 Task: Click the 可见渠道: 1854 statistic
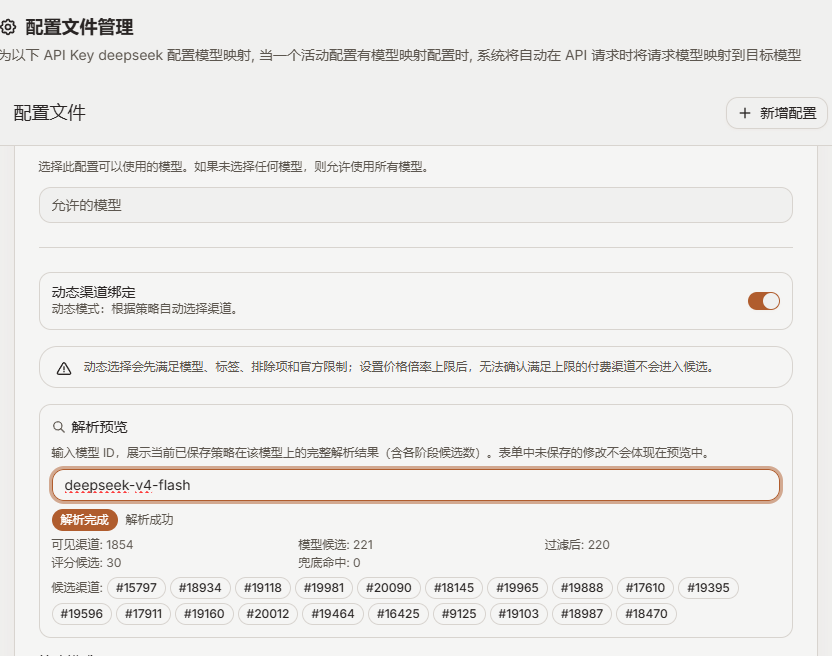[x=92, y=545]
